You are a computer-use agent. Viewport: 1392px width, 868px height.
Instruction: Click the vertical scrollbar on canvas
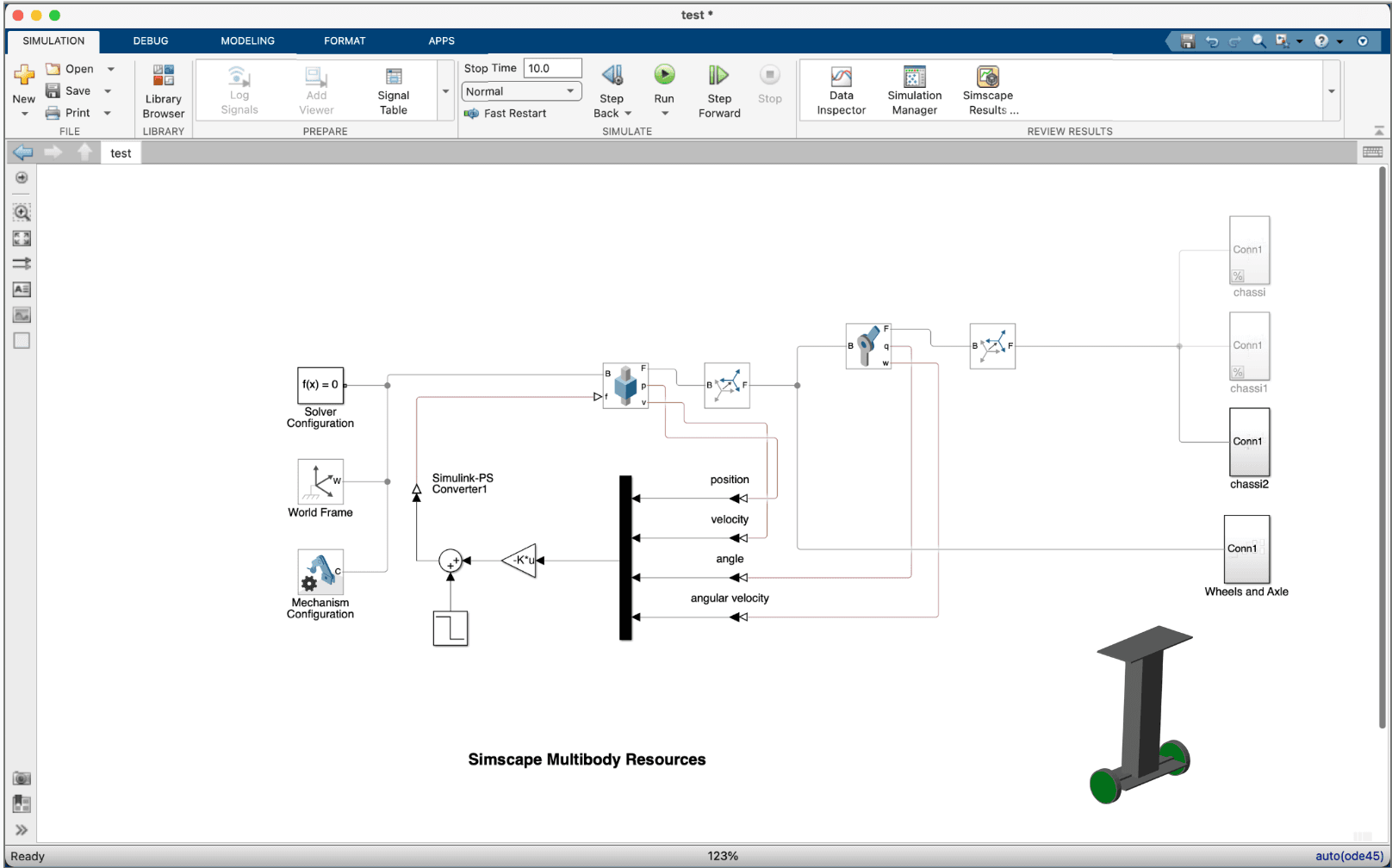coord(1383,448)
